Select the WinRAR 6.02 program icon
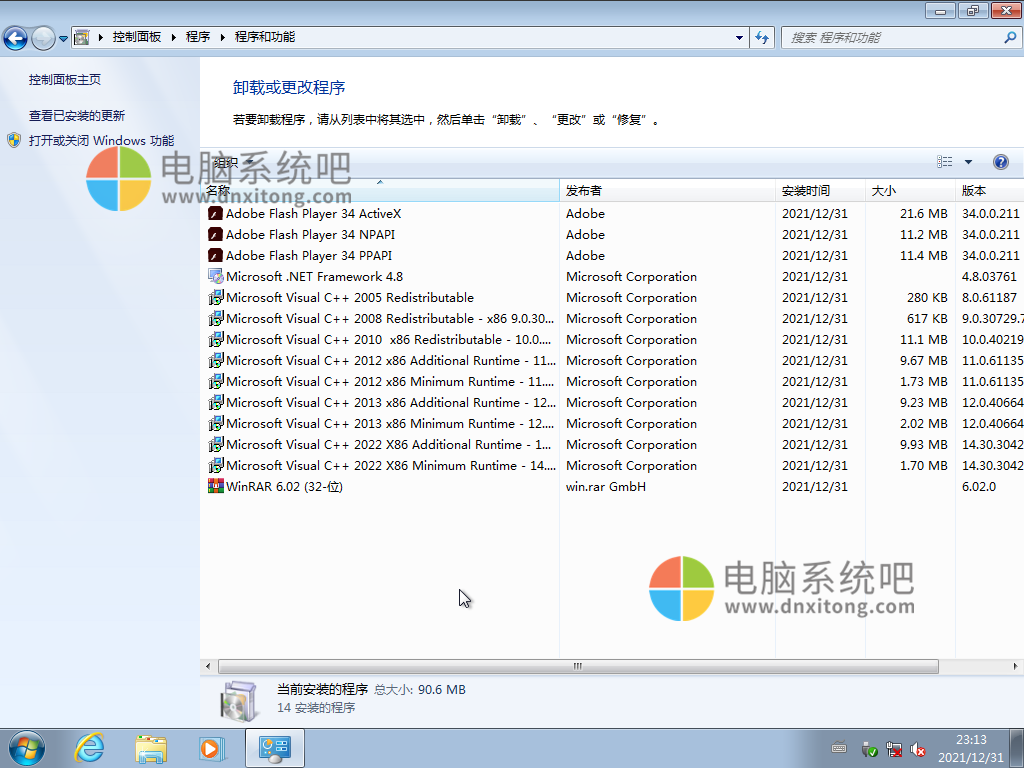This screenshot has width=1024, height=768. 215,487
